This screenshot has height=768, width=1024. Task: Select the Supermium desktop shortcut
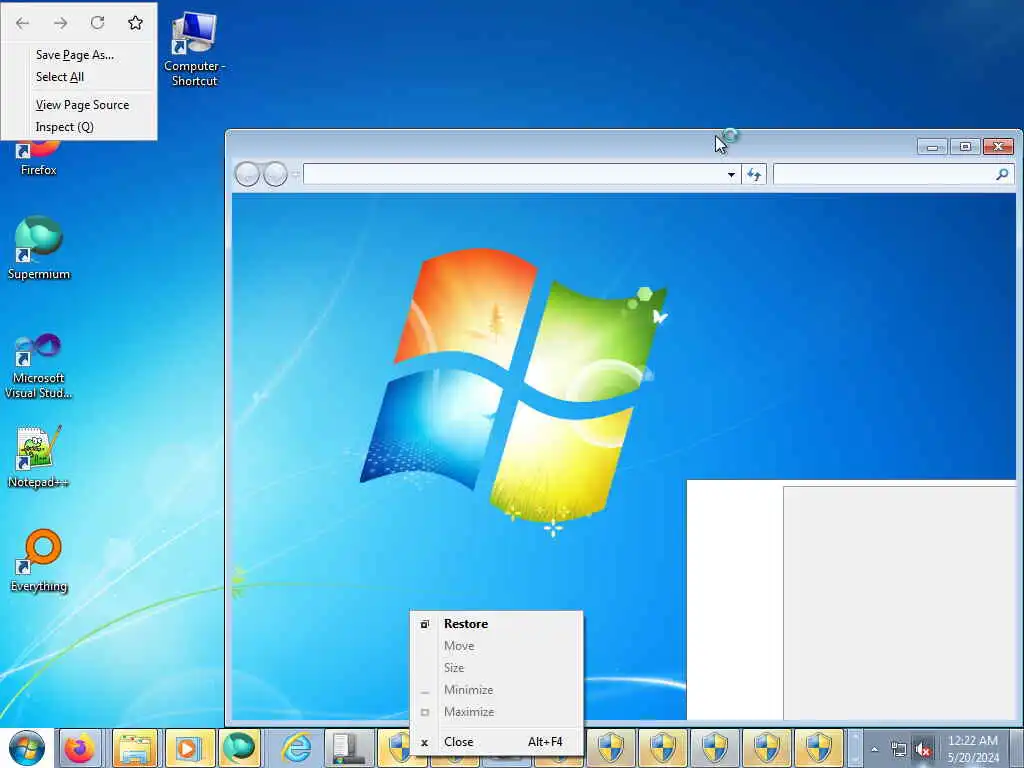pyautogui.click(x=39, y=248)
